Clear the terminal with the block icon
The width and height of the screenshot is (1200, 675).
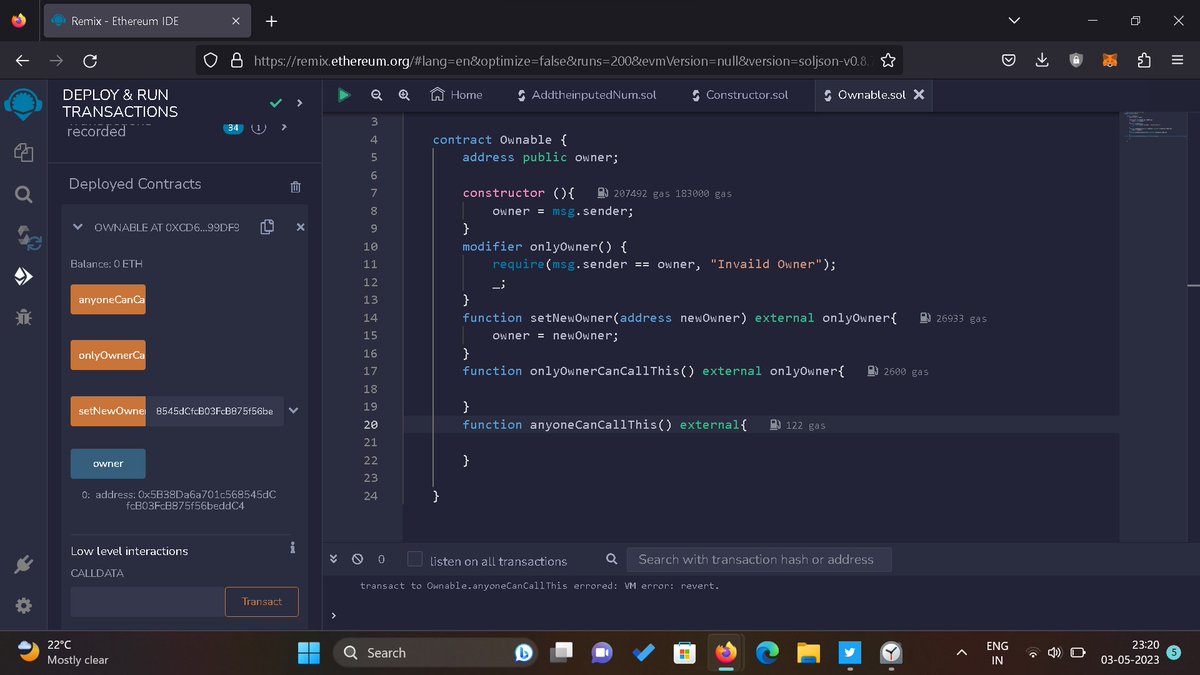357,559
